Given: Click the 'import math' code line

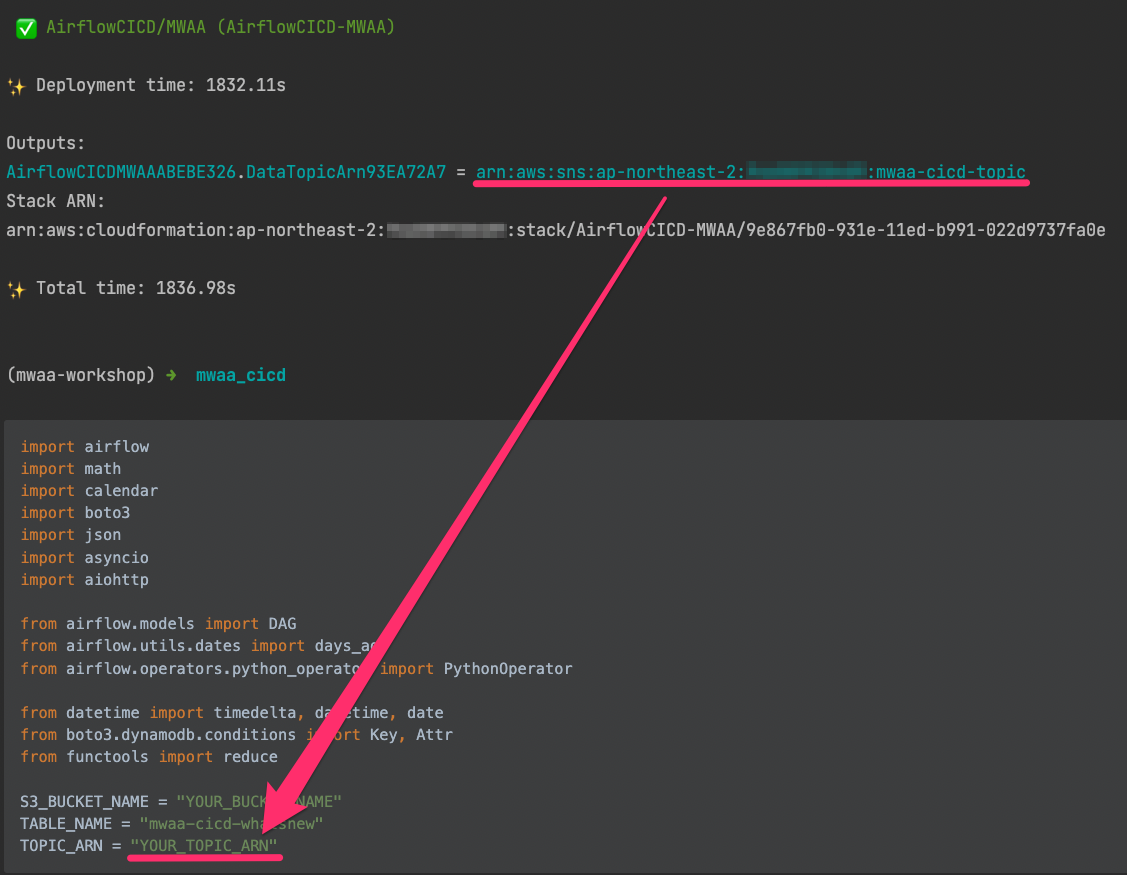Looking at the screenshot, I should (70, 469).
